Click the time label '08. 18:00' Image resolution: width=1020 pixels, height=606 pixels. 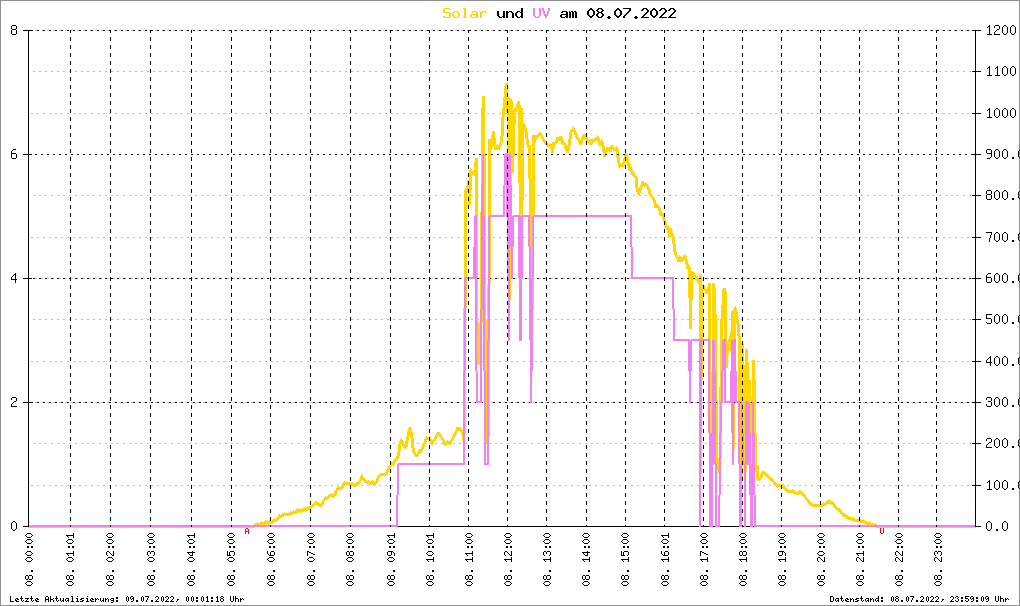click(x=743, y=560)
